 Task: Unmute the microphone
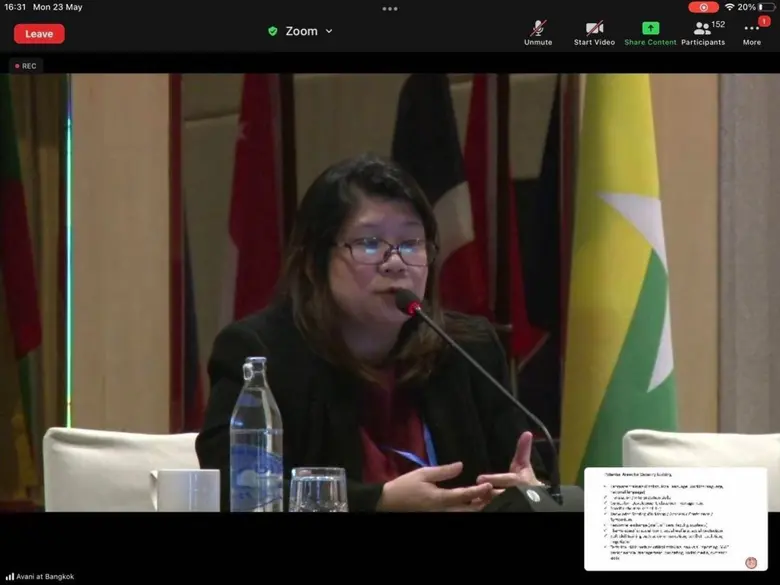[x=538, y=32]
